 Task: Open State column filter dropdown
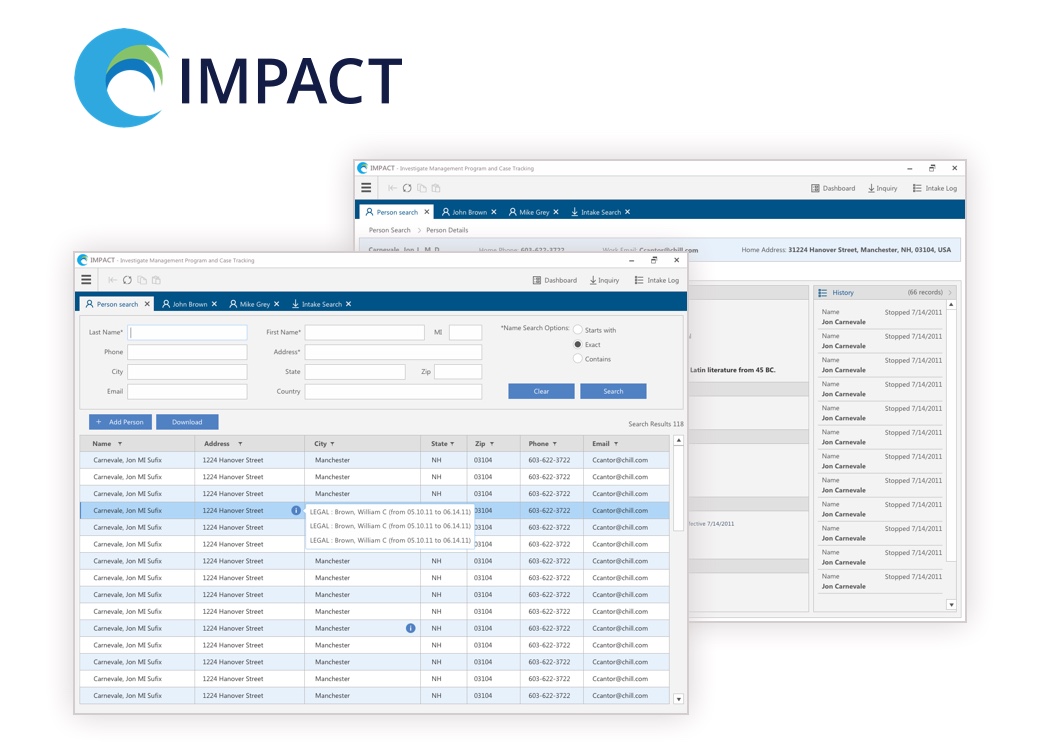tap(452, 444)
